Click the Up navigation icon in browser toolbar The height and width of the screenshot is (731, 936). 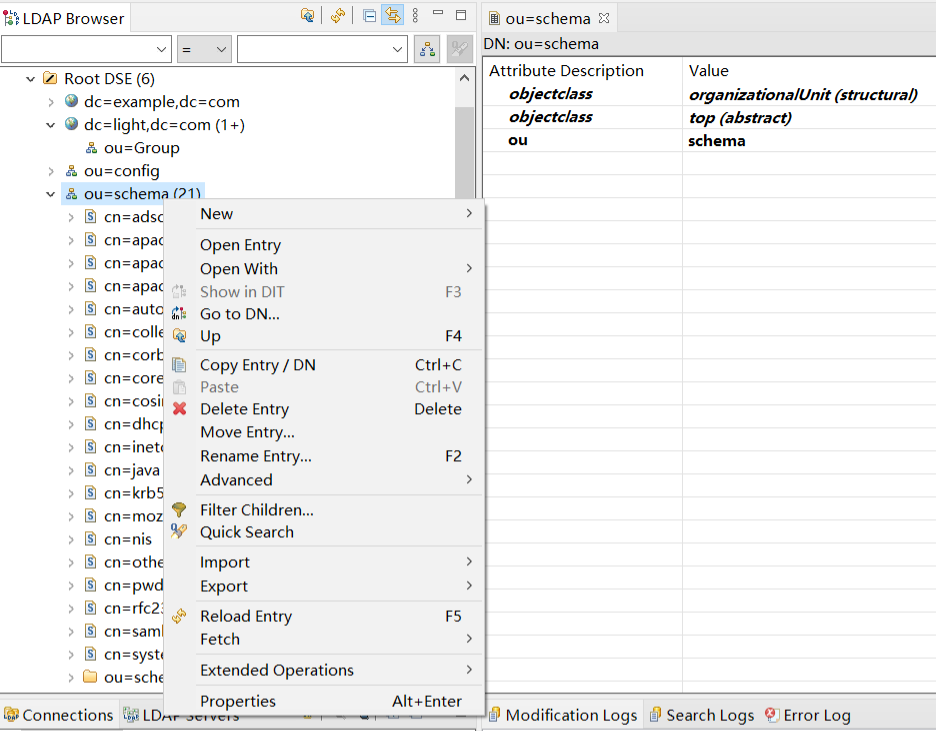pyautogui.click(x=308, y=16)
